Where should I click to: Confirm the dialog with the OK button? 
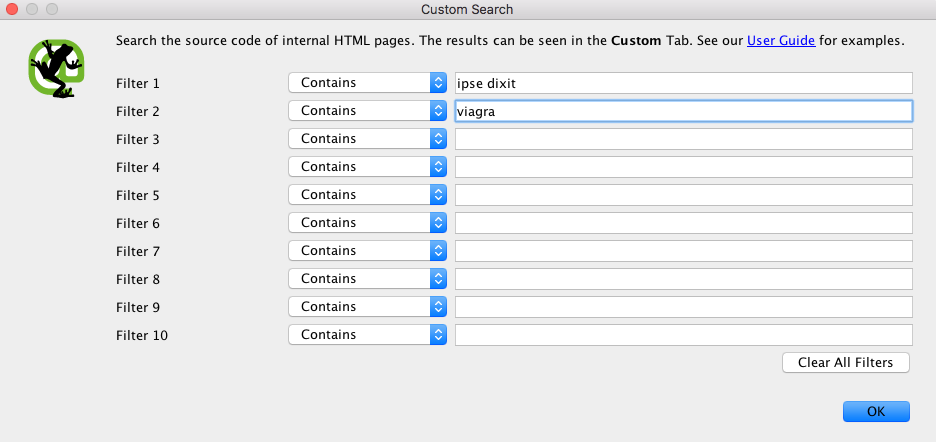(876, 411)
